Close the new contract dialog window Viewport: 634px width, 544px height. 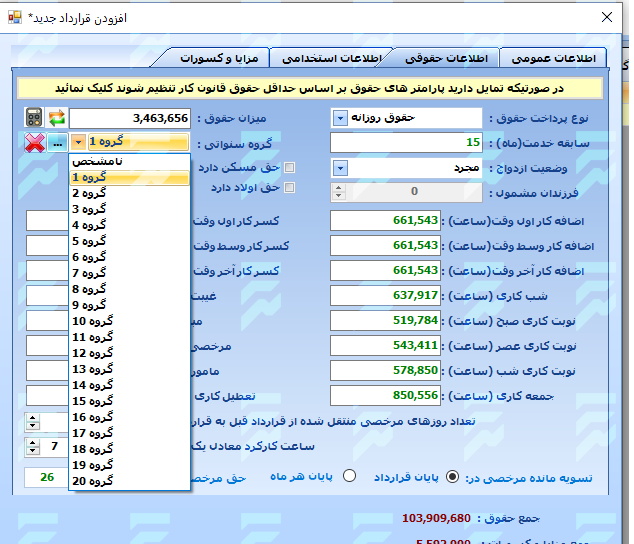point(606,17)
